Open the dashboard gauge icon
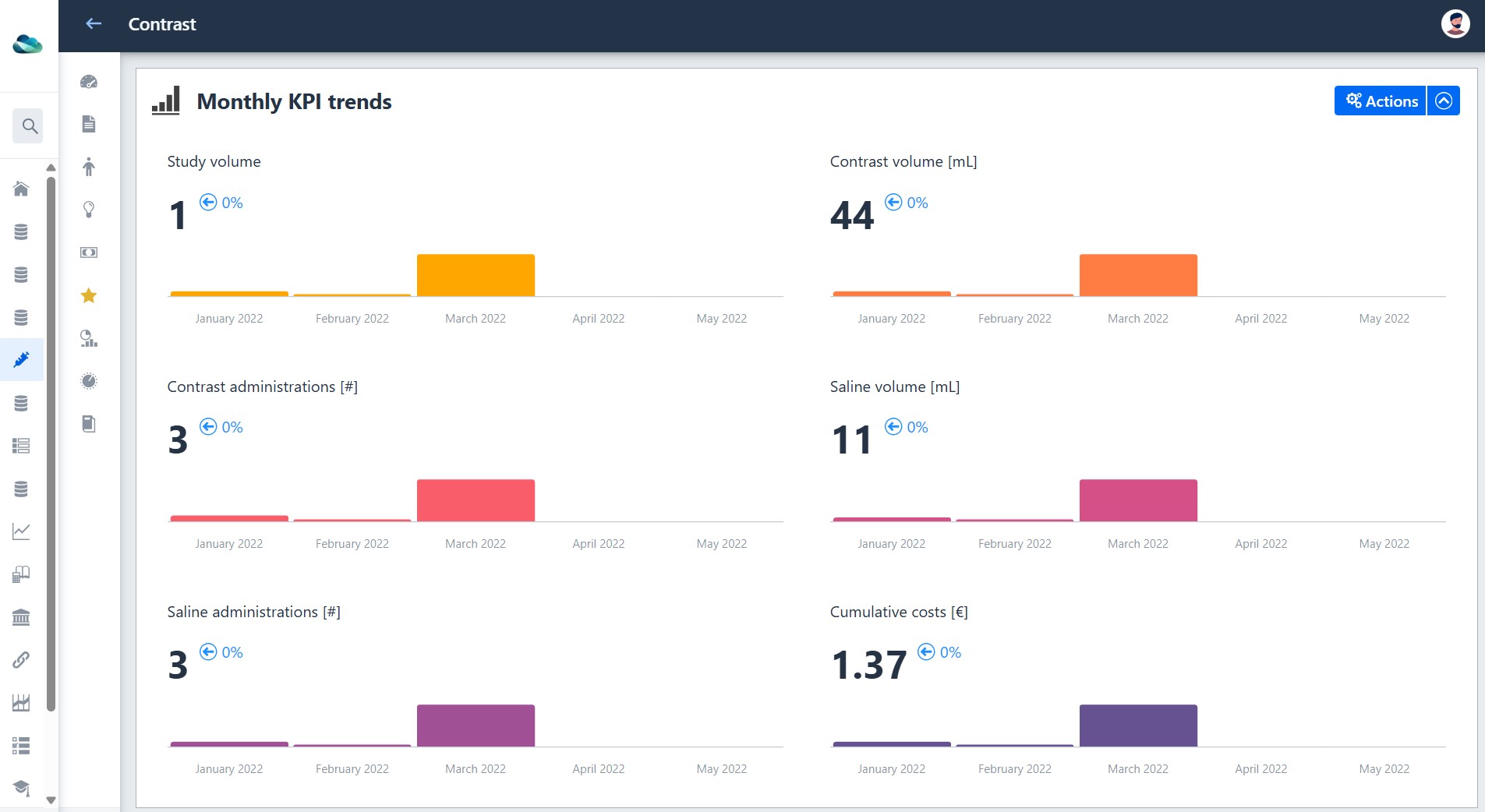The height and width of the screenshot is (812, 1485). (89, 81)
